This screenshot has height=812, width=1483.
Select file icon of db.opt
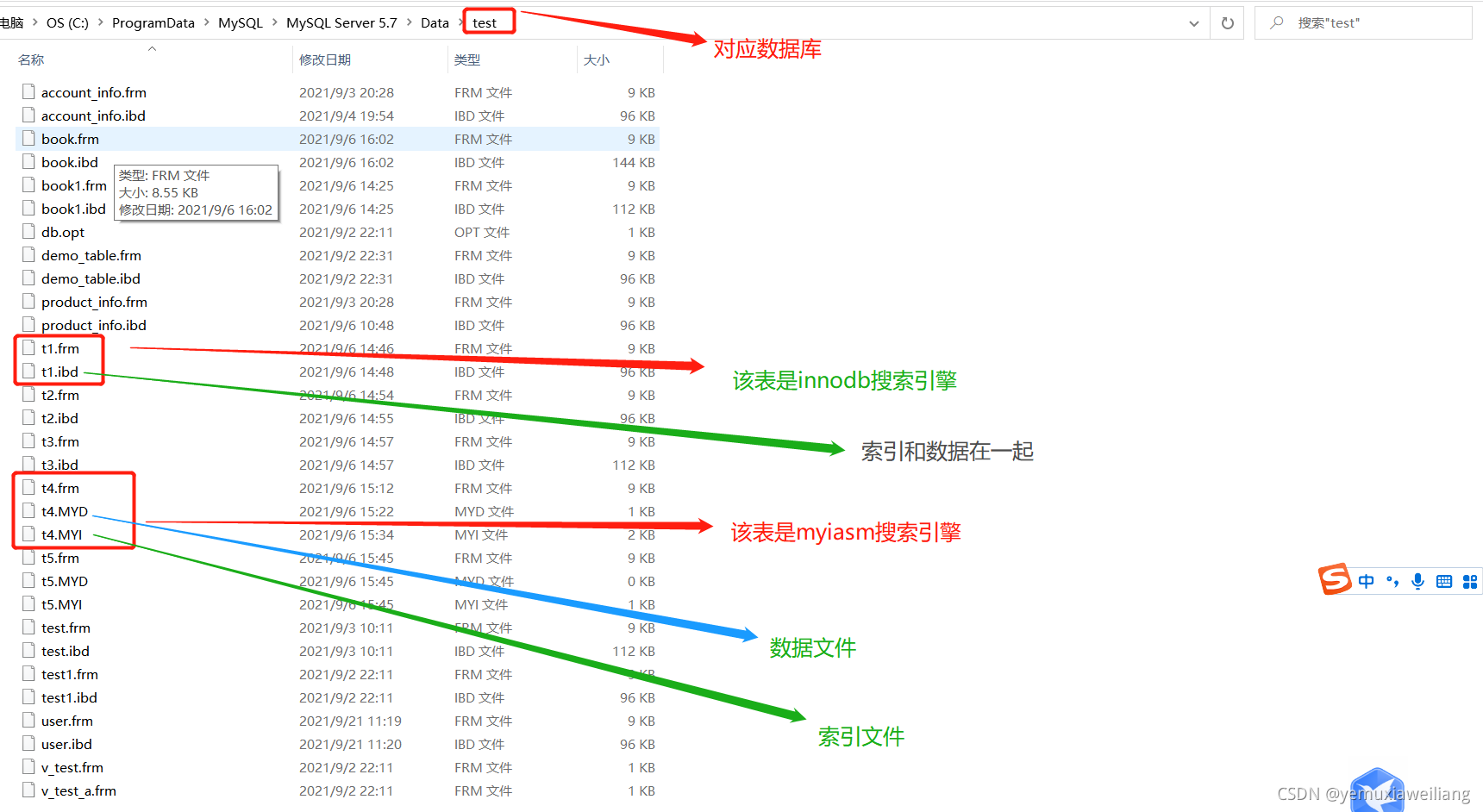pos(28,231)
